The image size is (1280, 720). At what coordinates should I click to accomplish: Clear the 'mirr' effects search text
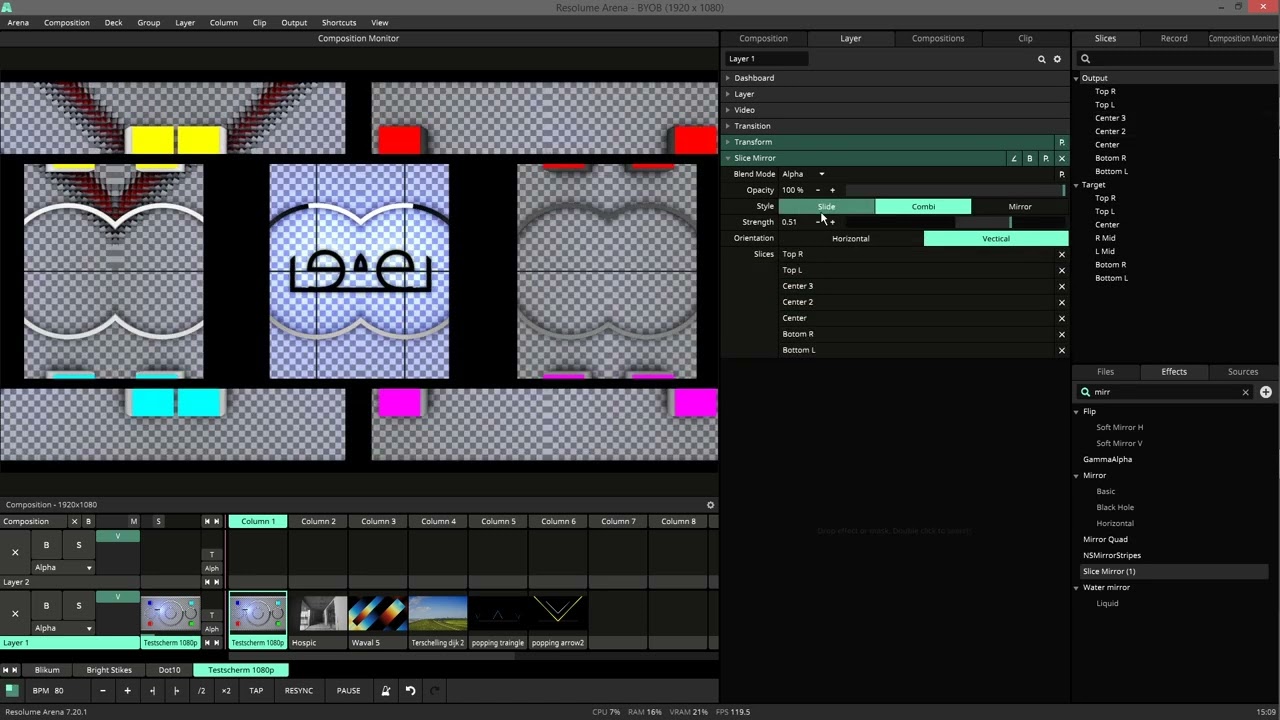click(1245, 392)
